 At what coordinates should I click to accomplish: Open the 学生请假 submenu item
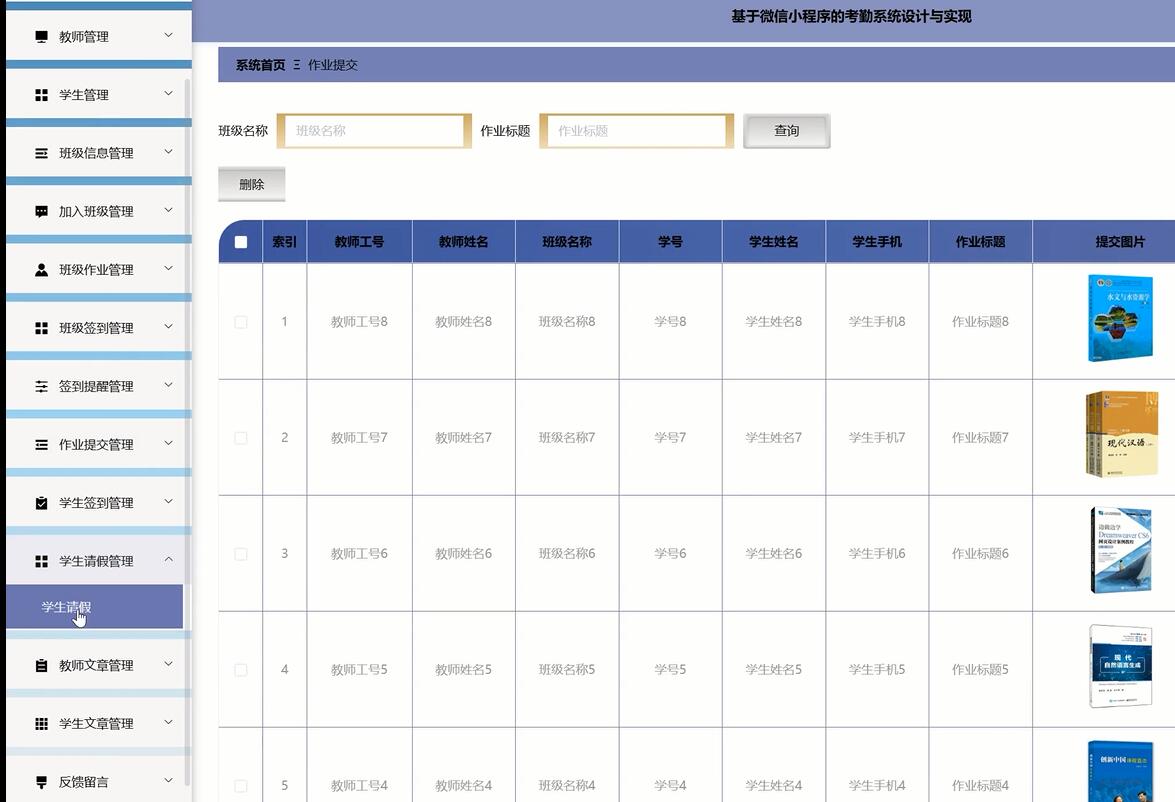point(94,606)
